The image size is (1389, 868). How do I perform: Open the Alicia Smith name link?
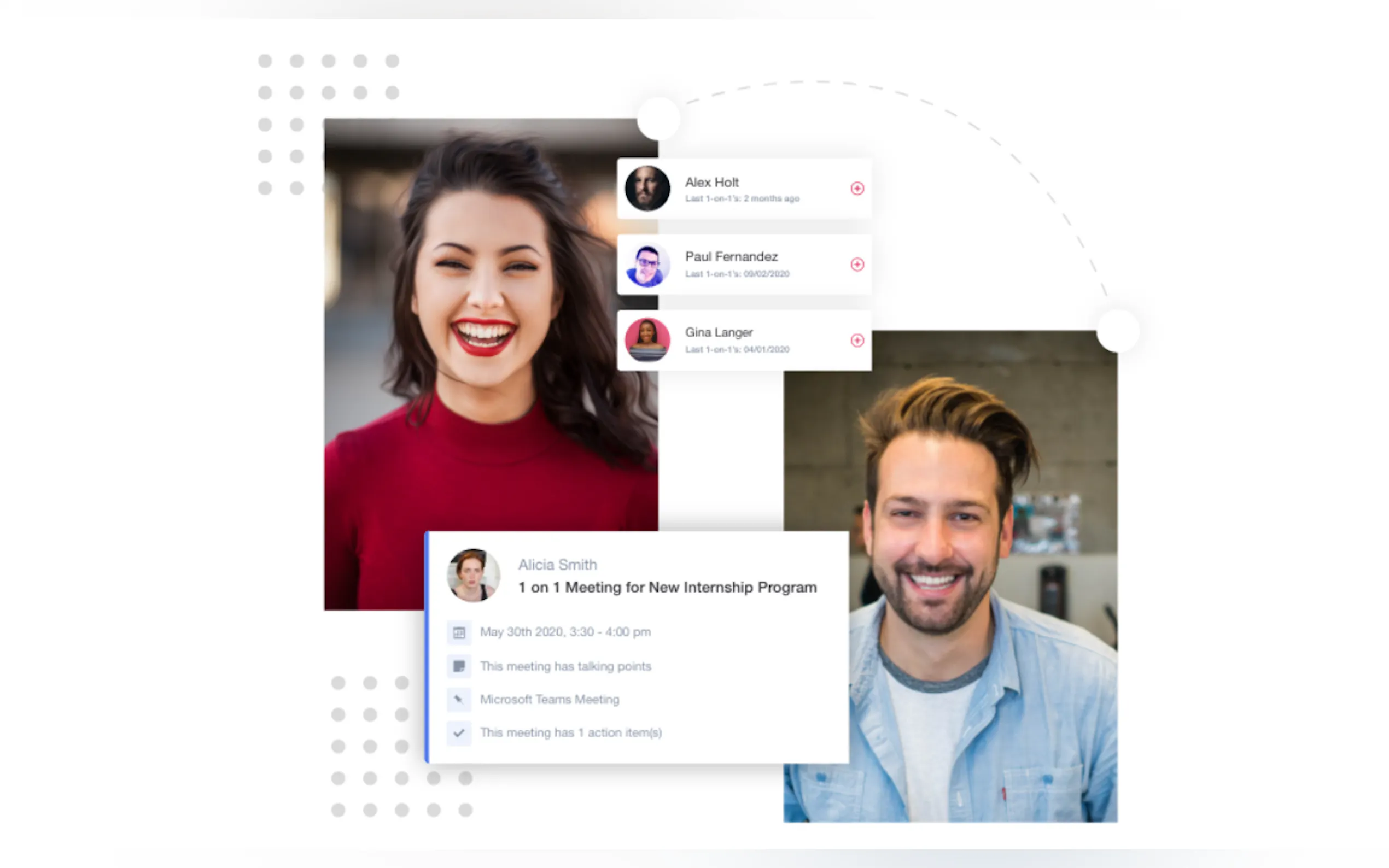(x=557, y=565)
